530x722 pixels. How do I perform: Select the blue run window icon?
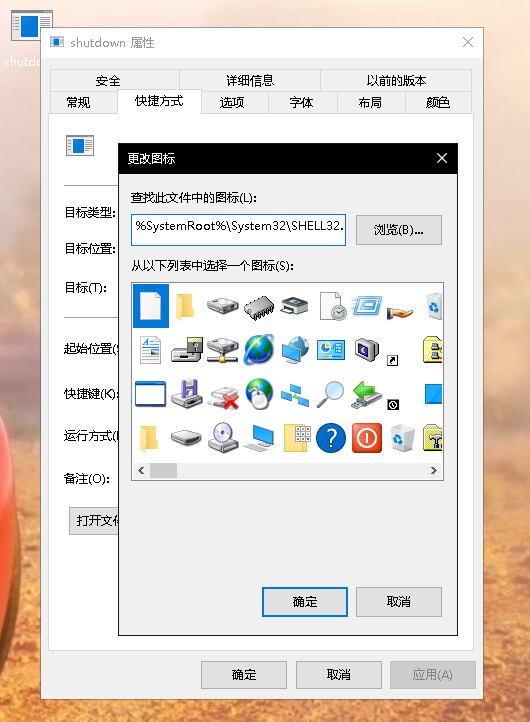click(x=367, y=306)
